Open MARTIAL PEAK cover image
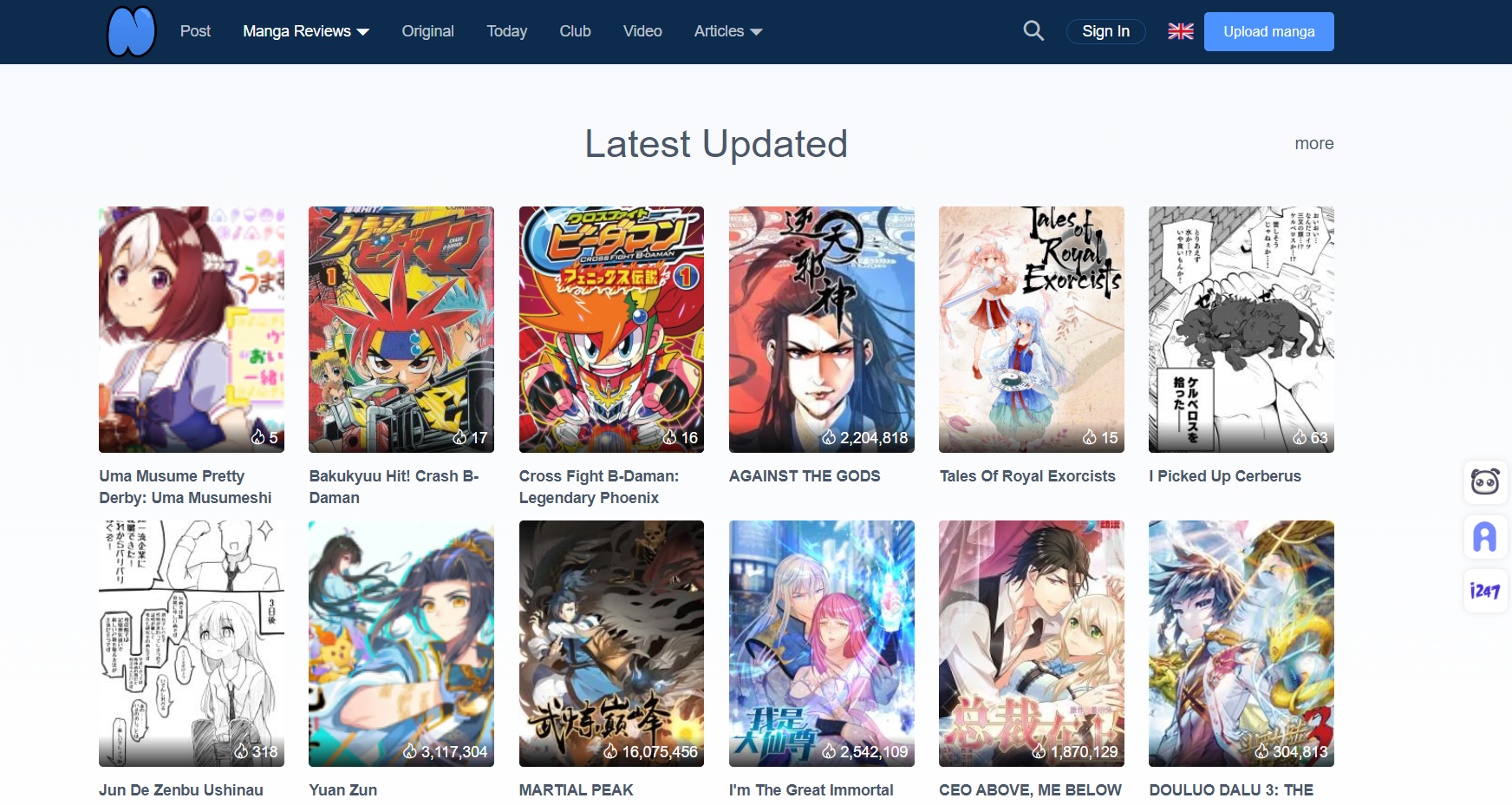Viewport: 1512px width, 805px height. coord(611,644)
